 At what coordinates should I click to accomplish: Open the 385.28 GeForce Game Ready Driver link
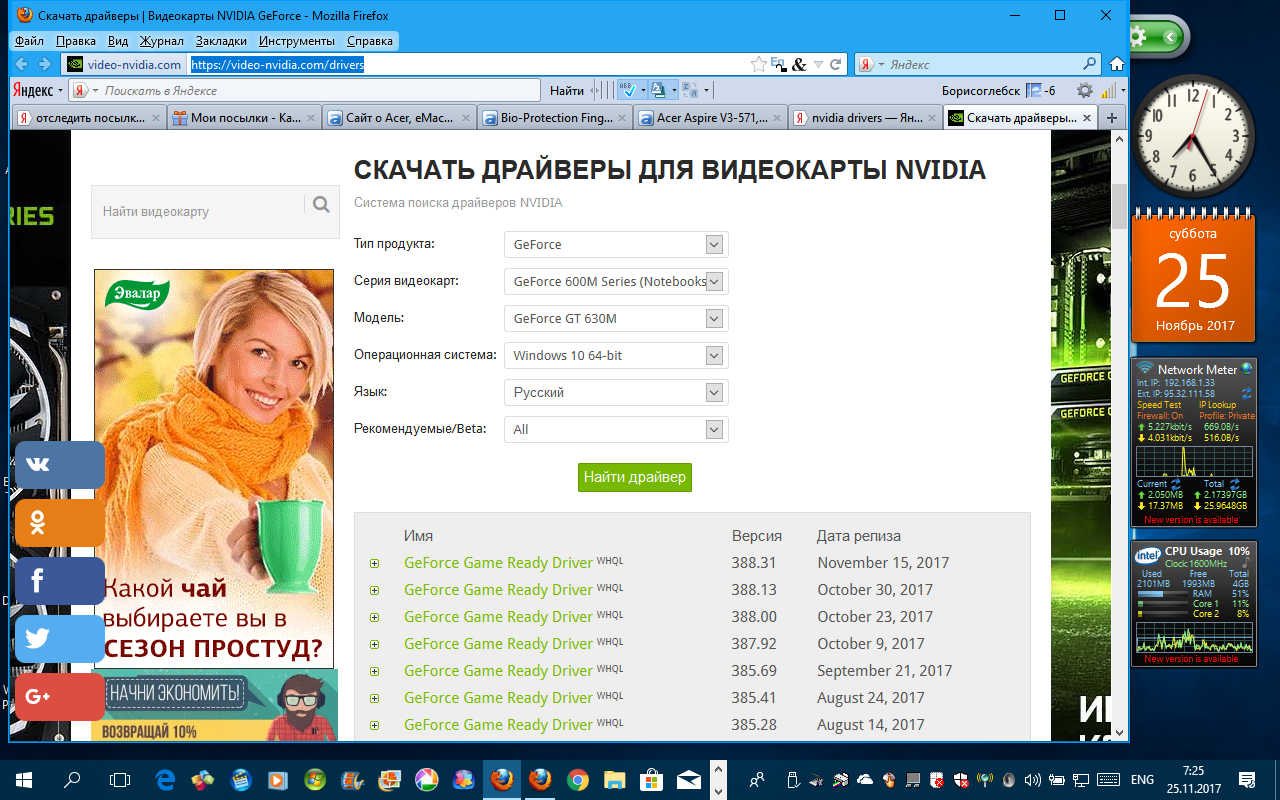tap(498, 725)
